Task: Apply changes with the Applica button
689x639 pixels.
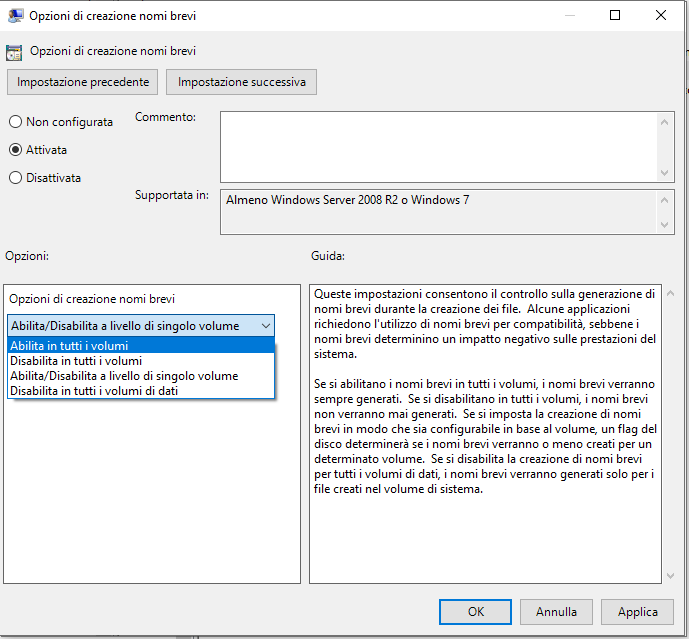Action: (x=637, y=612)
